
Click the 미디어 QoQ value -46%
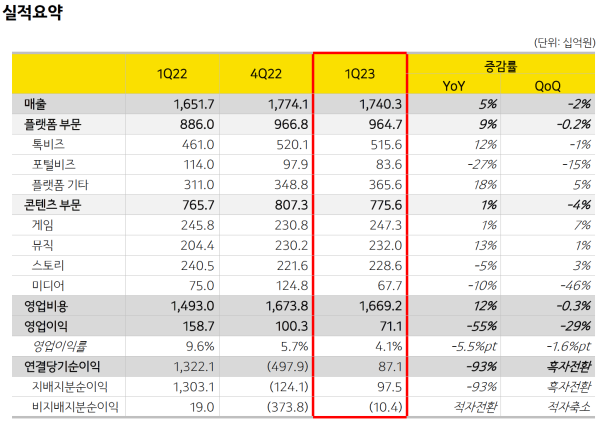576,286
